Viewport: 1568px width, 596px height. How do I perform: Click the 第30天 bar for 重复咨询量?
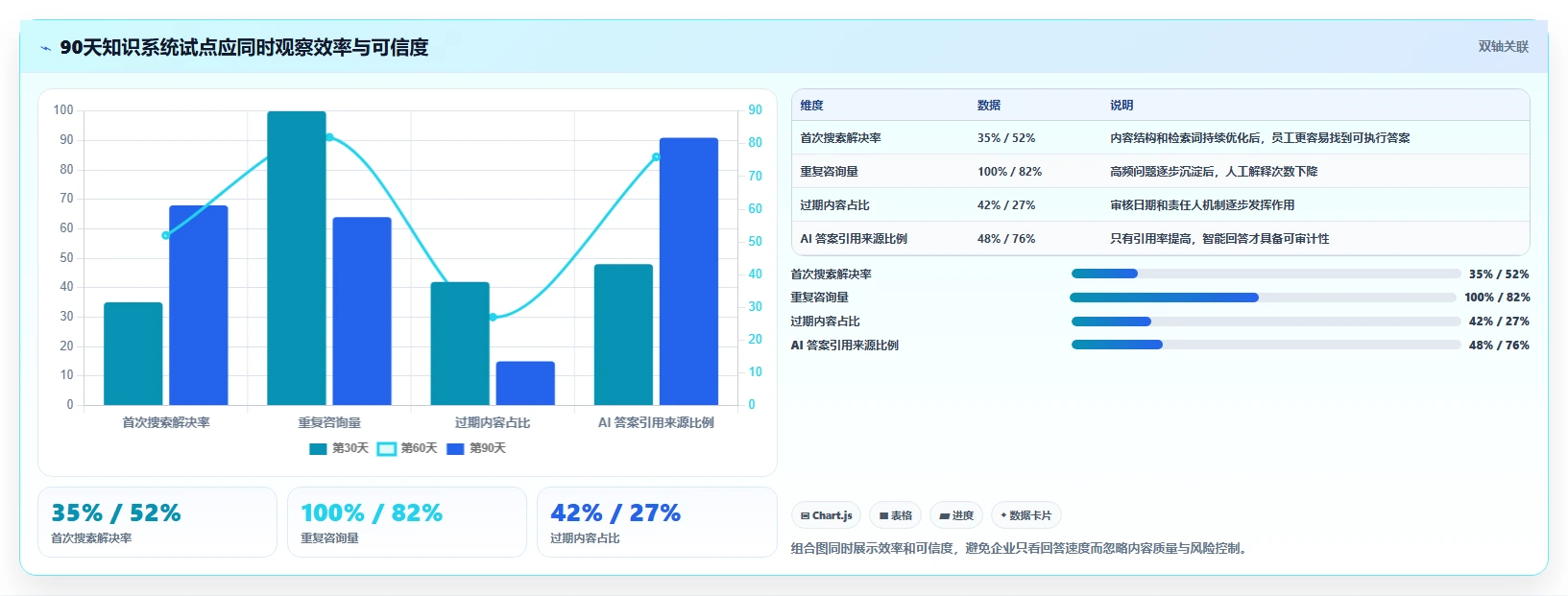point(297,258)
